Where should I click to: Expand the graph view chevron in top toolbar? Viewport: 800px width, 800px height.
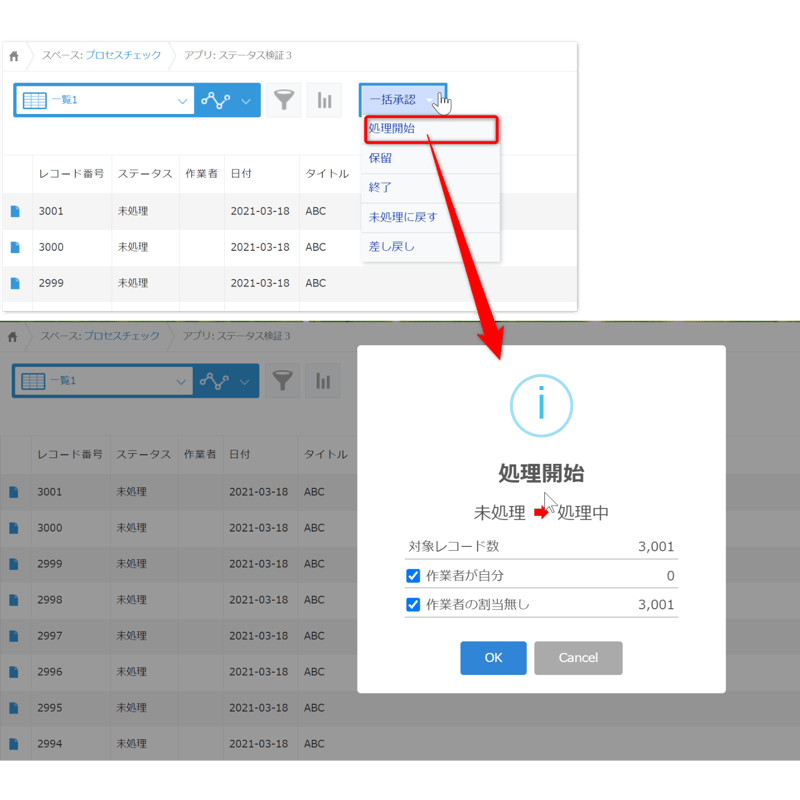click(246, 100)
